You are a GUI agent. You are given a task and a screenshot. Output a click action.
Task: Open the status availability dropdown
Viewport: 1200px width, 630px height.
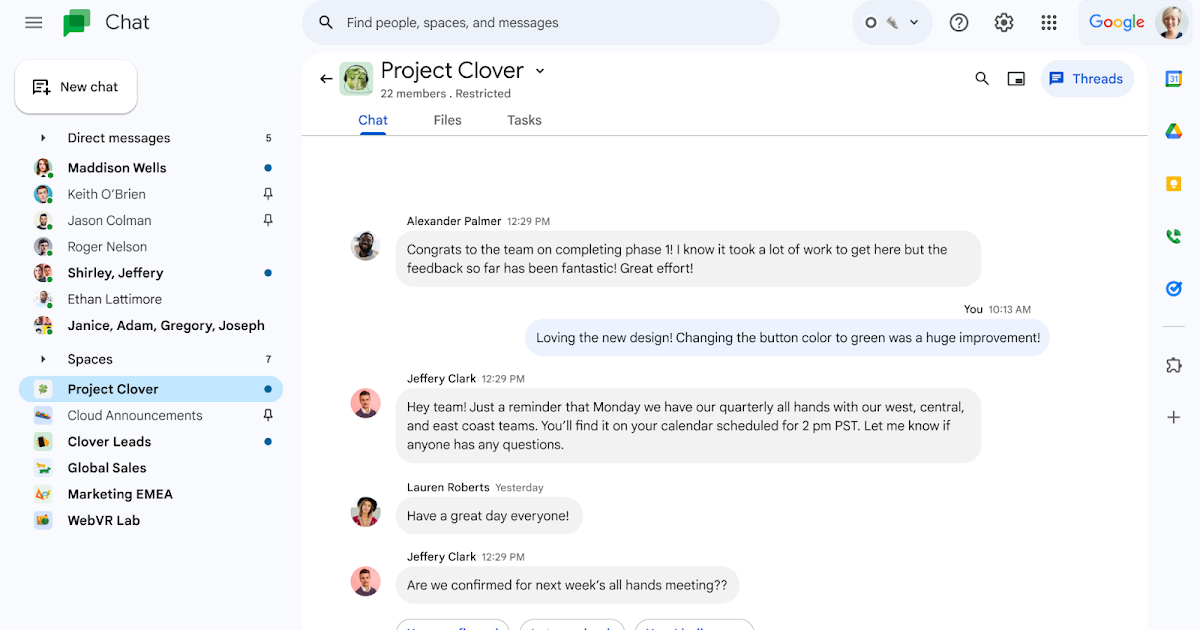coord(892,22)
